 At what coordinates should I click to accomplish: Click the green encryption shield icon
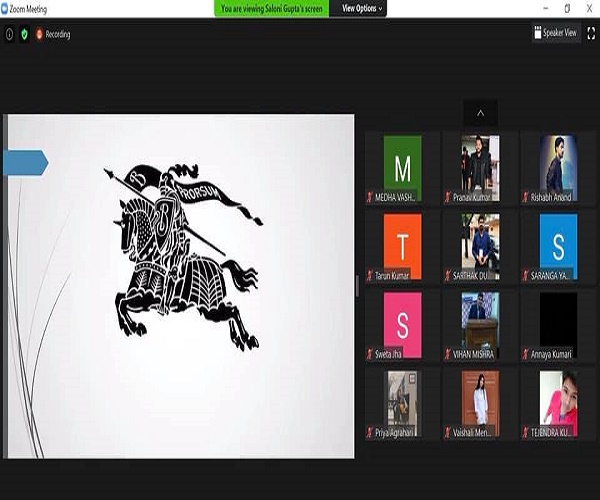pos(24,34)
